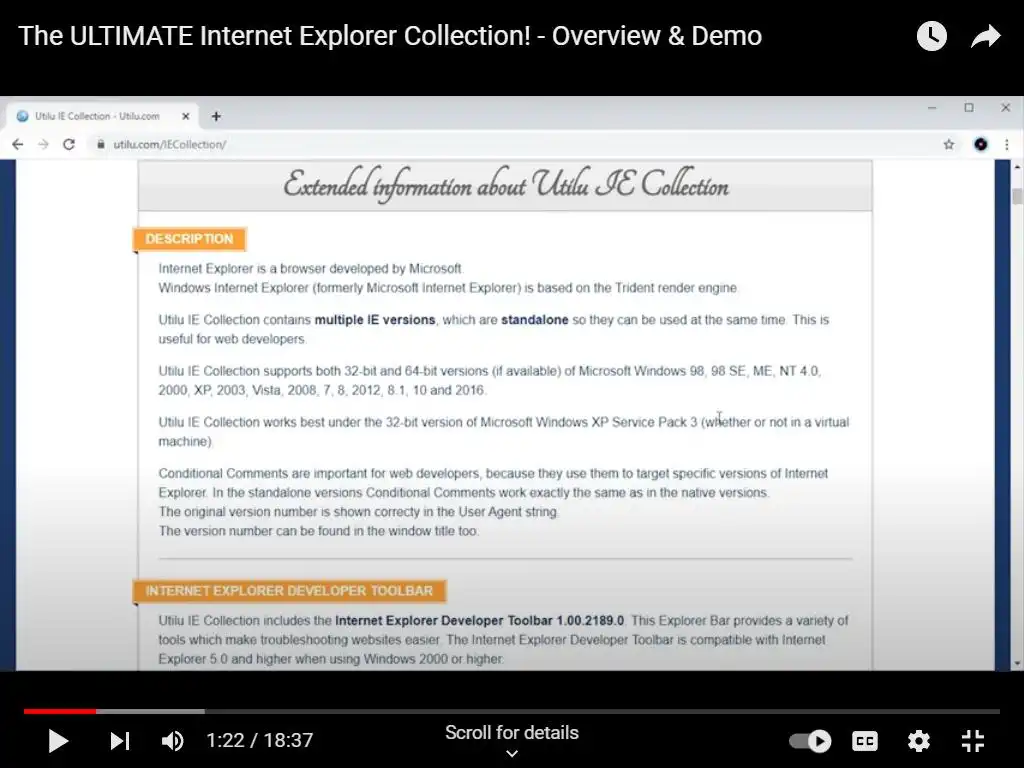Play the video
Image resolution: width=1024 pixels, height=768 pixels.
pyautogui.click(x=58, y=741)
